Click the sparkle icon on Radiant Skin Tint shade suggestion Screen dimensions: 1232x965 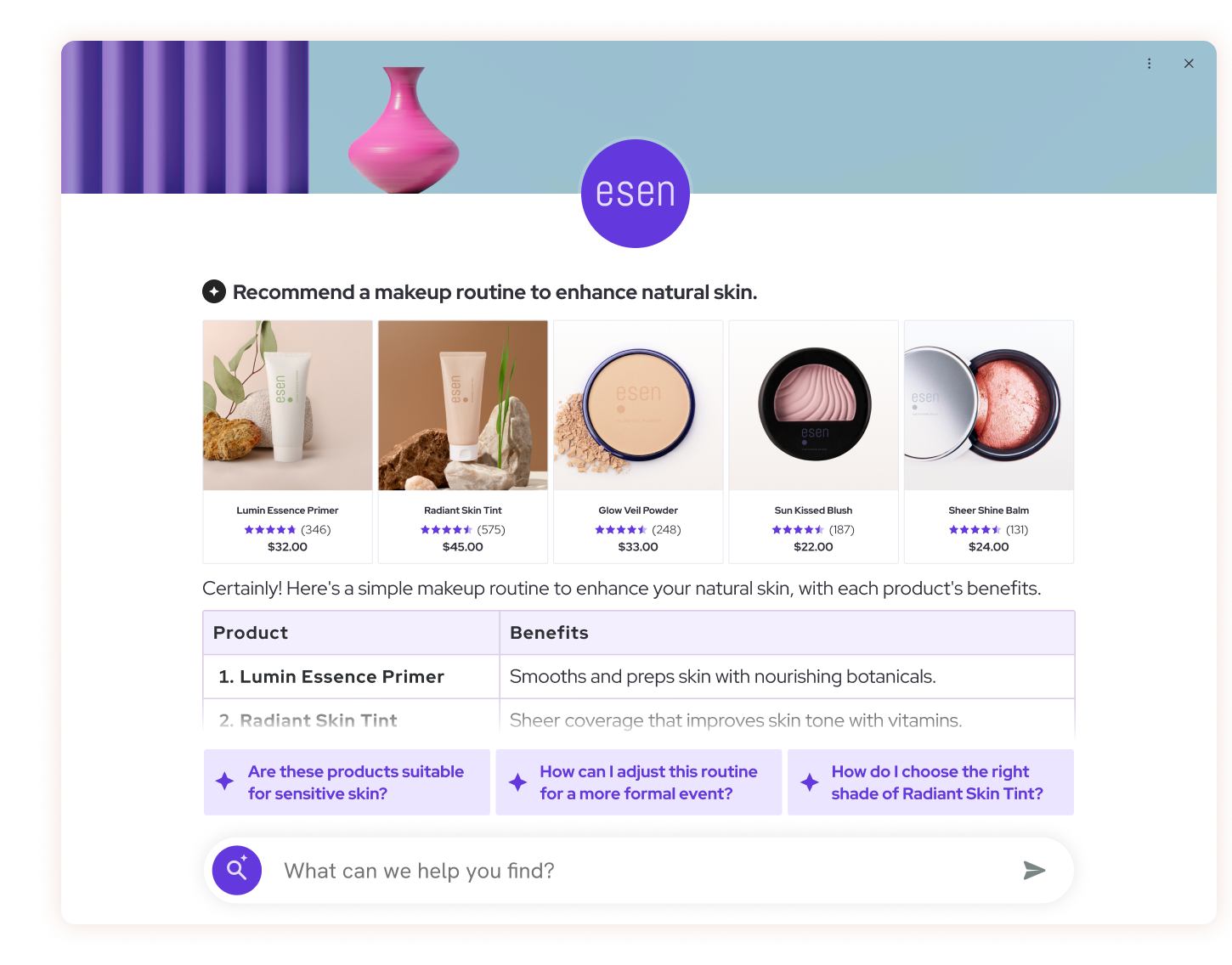pyautogui.click(x=810, y=782)
